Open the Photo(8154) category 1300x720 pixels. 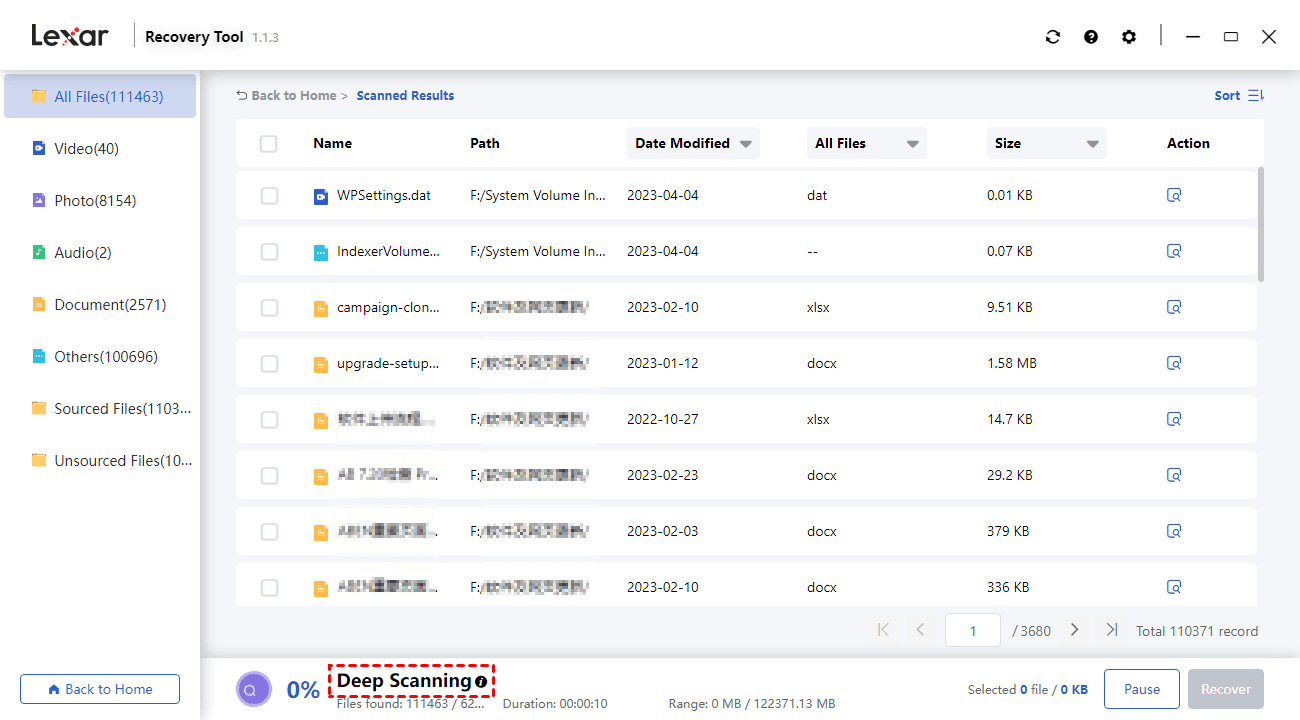pyautogui.click(x=100, y=201)
